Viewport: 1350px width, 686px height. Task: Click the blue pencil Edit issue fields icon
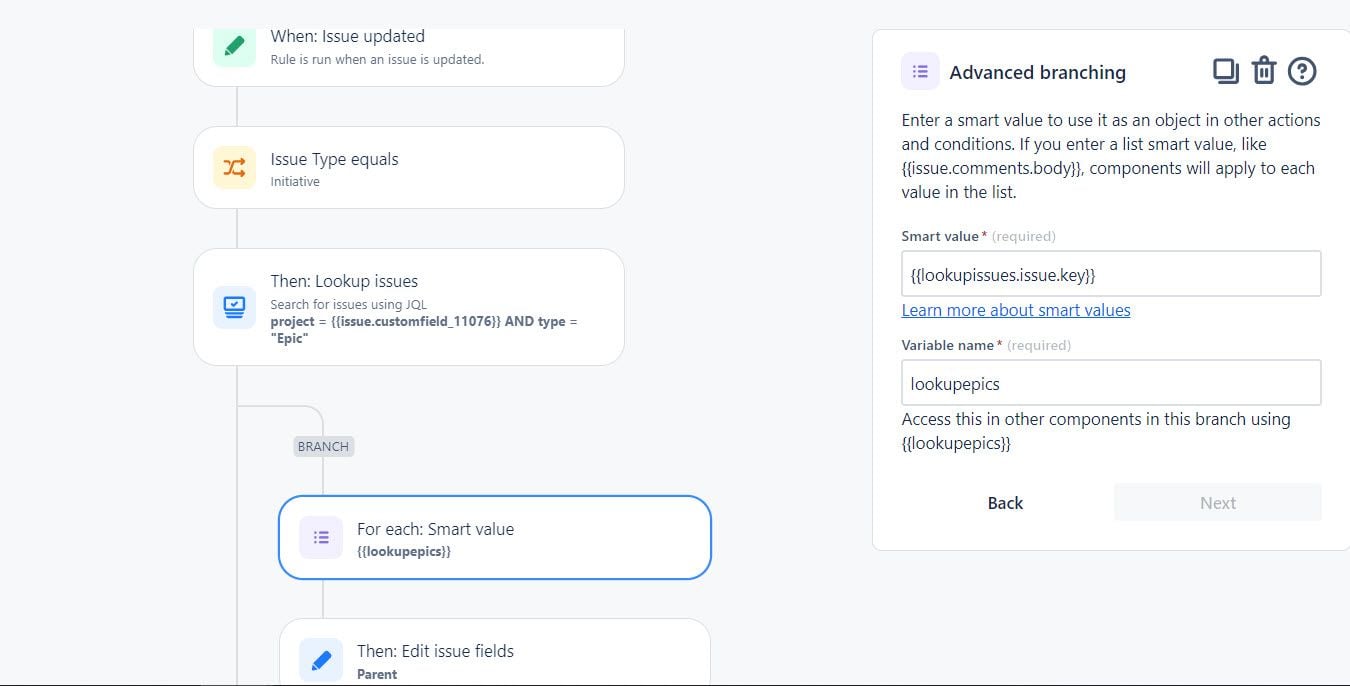(x=321, y=660)
